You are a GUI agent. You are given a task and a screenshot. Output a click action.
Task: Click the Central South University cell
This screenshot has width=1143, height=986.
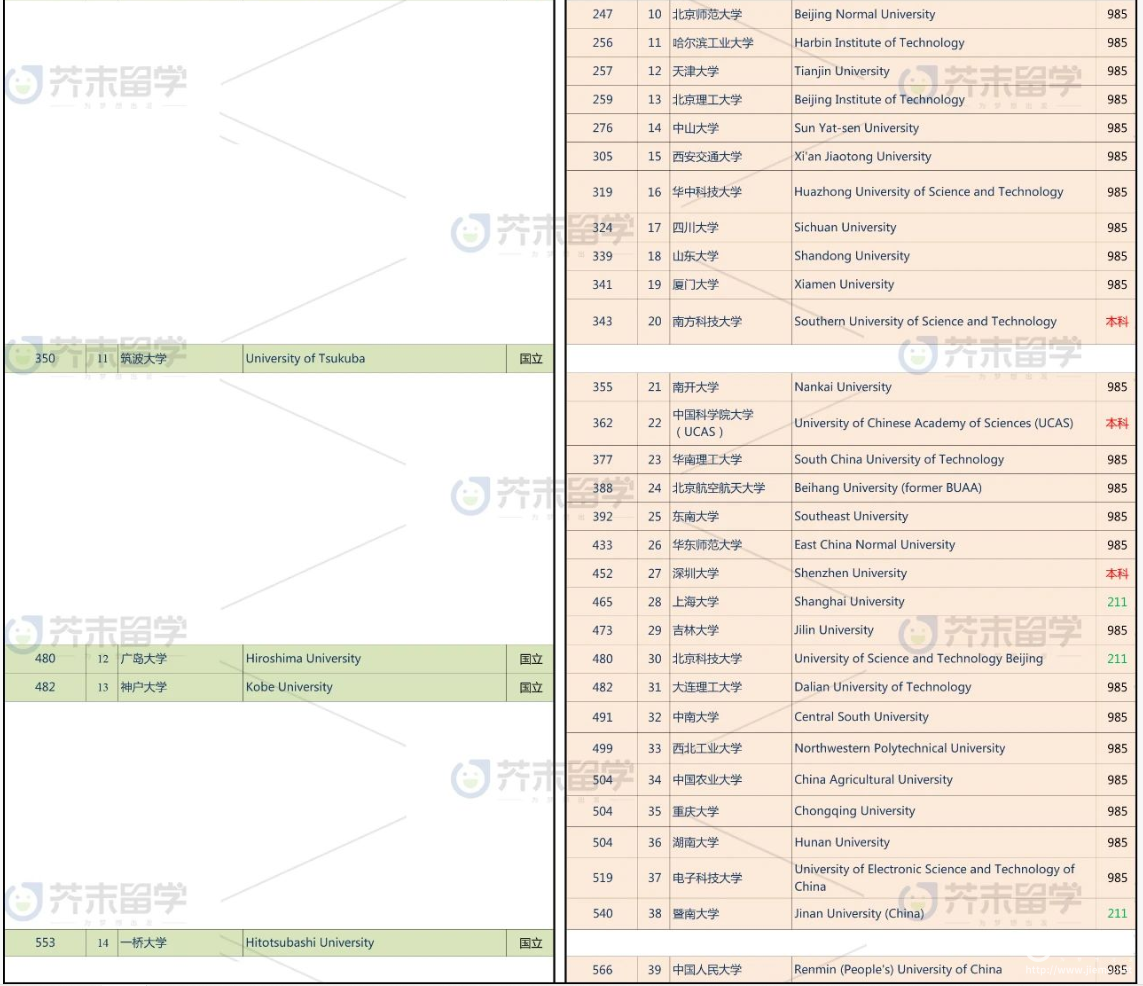[x=943, y=717]
